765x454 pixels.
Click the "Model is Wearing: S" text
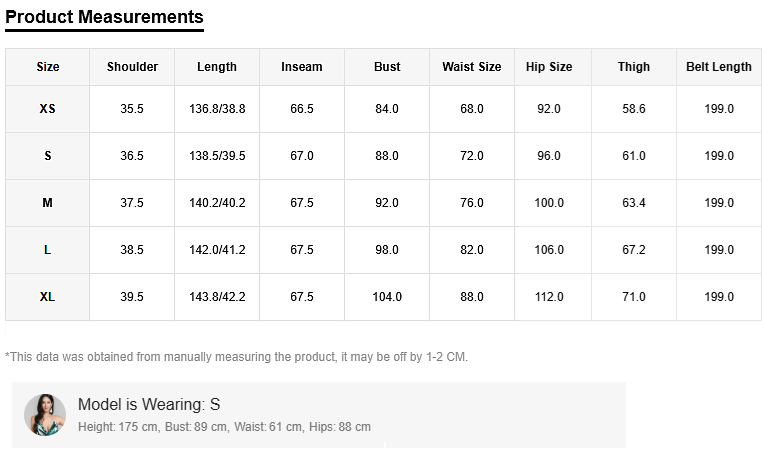click(x=149, y=405)
